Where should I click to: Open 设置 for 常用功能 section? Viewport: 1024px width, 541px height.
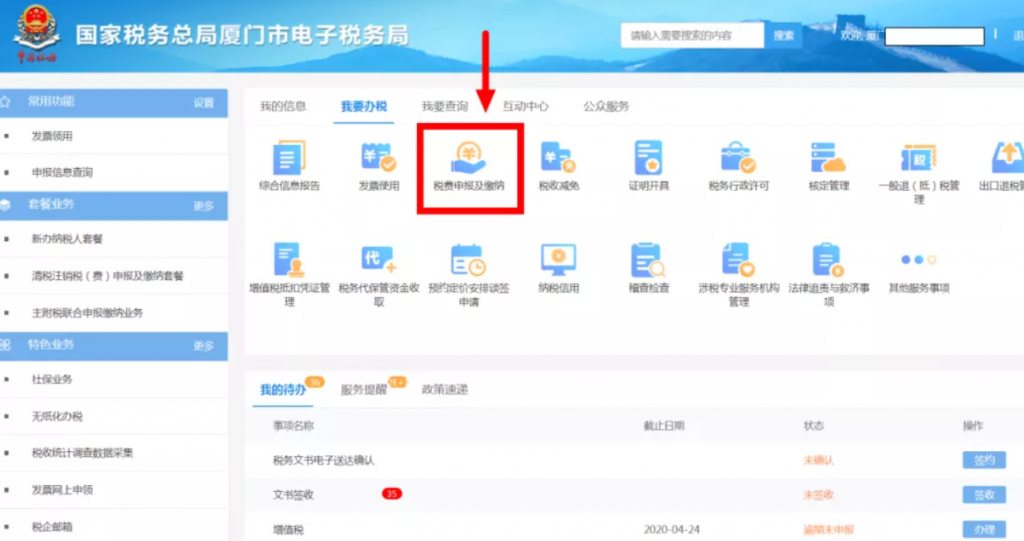(203, 102)
